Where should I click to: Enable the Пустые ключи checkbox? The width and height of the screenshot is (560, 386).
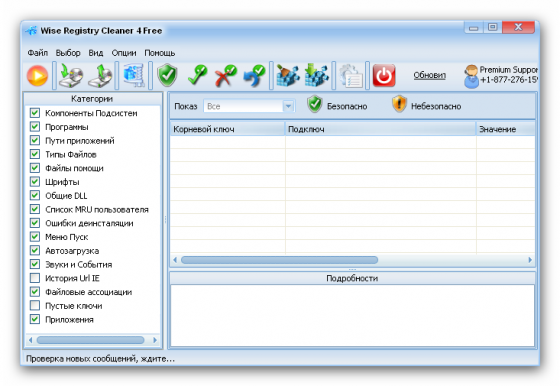coord(35,305)
